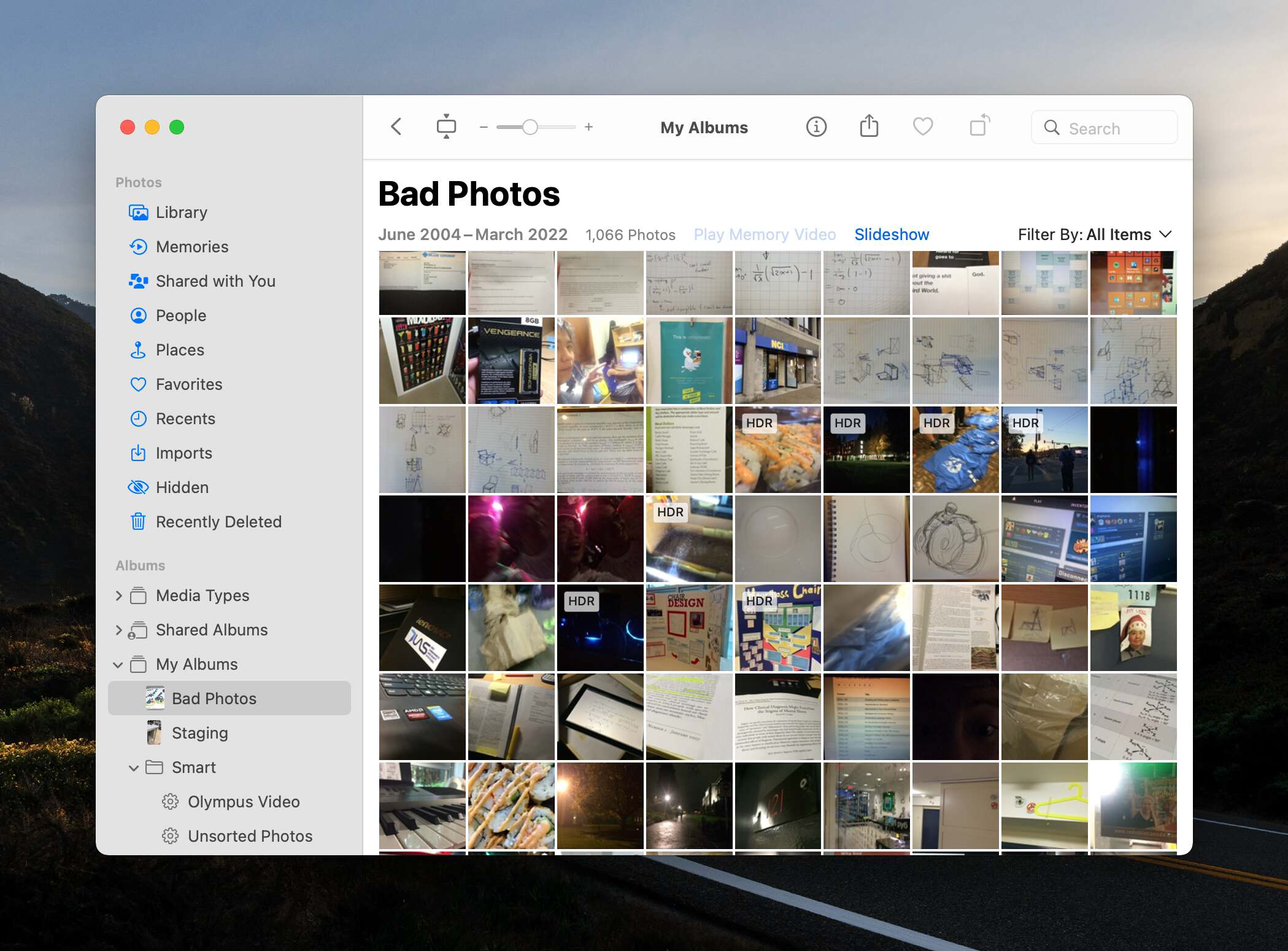The image size is (1288, 951).
Task: Open the Staging album
Action: 200,732
